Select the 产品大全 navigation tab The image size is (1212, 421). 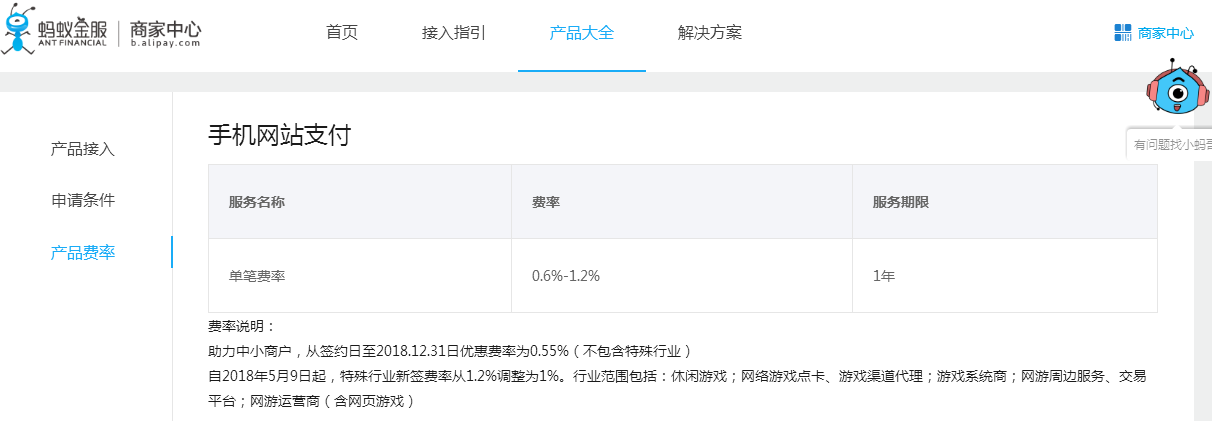(x=581, y=32)
